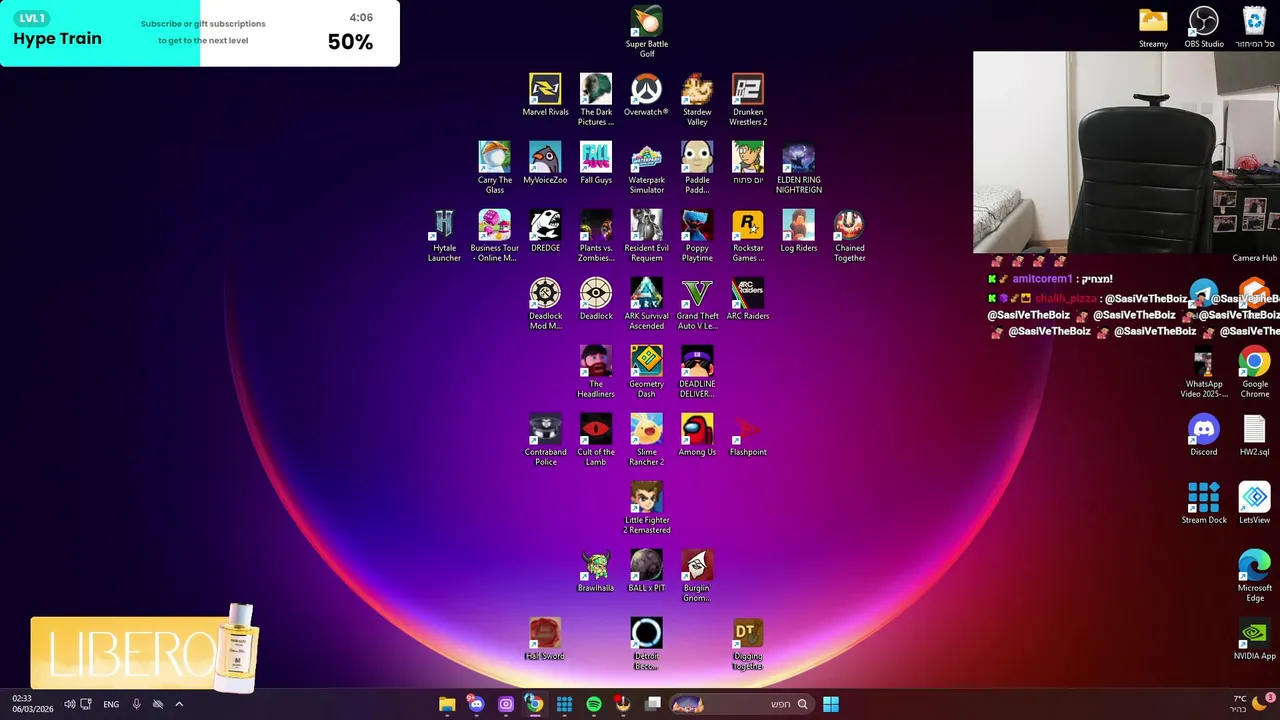The image size is (1280, 720).
Task: Open File Explorer from the taskbar
Action: pos(447,704)
